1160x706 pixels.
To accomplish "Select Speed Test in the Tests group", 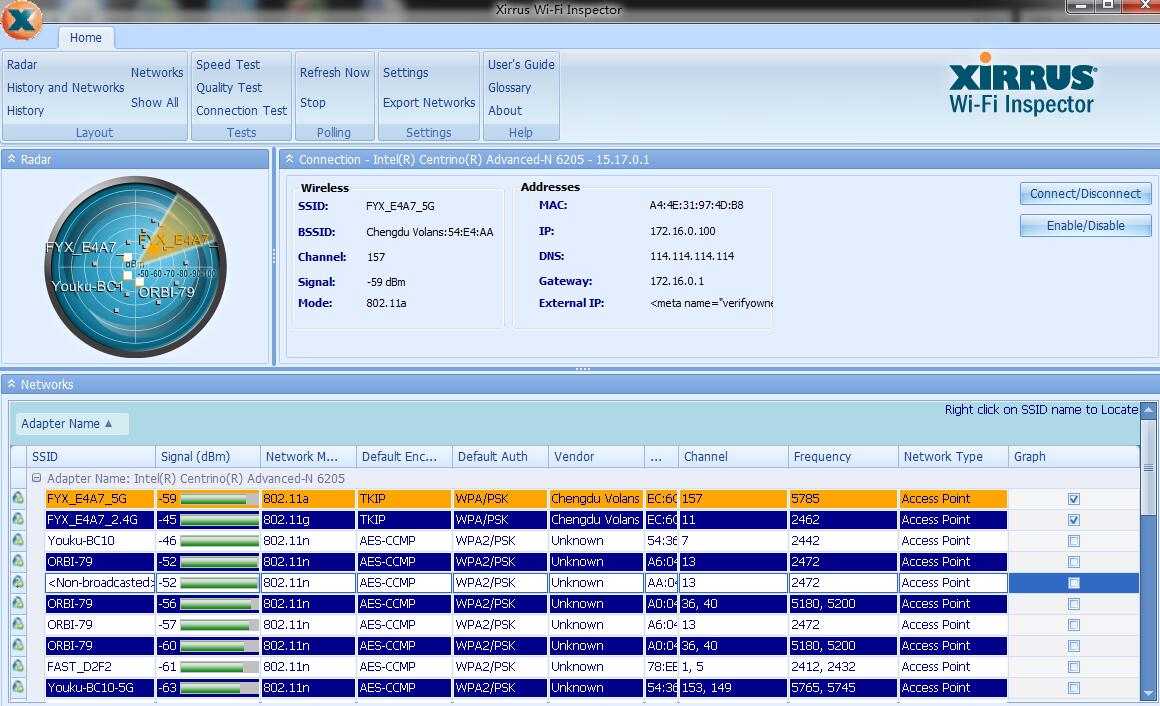I will [228, 64].
